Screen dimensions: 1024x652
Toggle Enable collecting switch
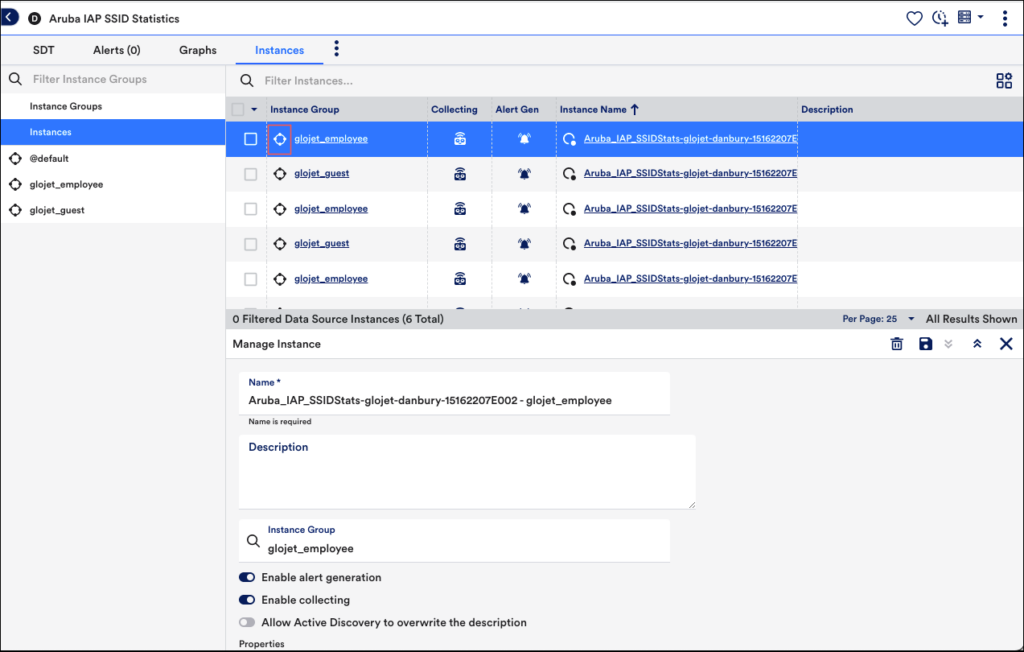[x=247, y=600]
